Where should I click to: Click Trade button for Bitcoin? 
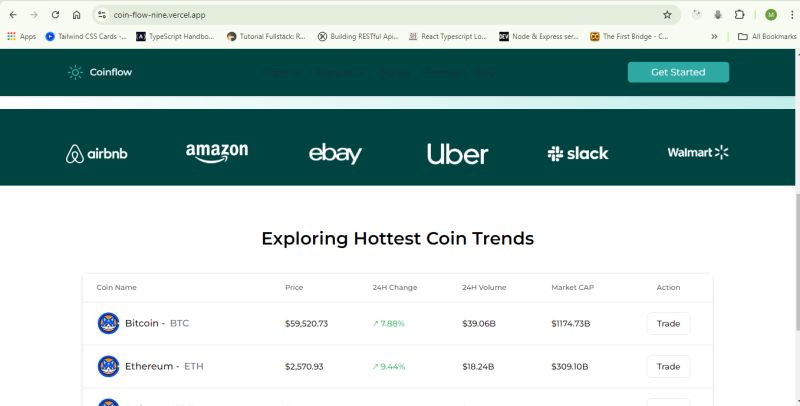668,323
